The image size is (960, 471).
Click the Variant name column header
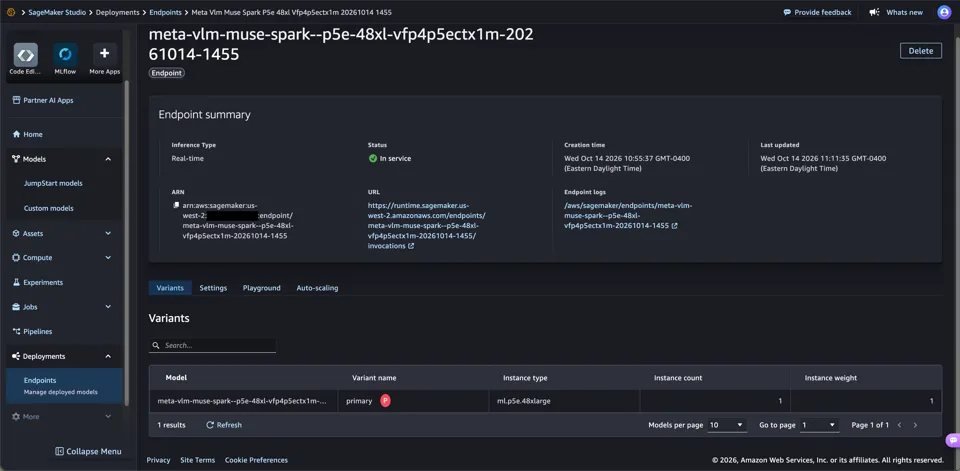click(x=375, y=378)
